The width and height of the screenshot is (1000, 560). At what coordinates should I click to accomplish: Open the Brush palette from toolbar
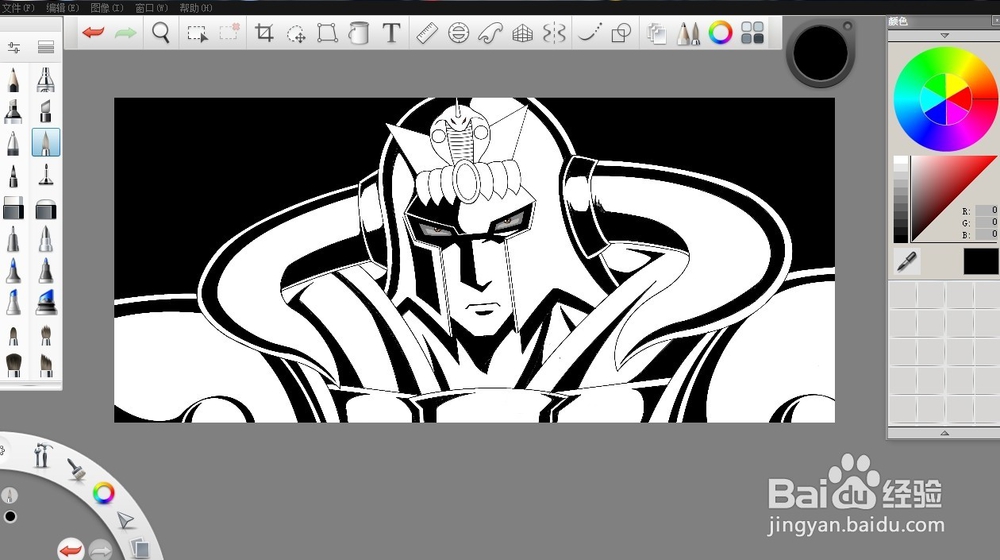(688, 33)
